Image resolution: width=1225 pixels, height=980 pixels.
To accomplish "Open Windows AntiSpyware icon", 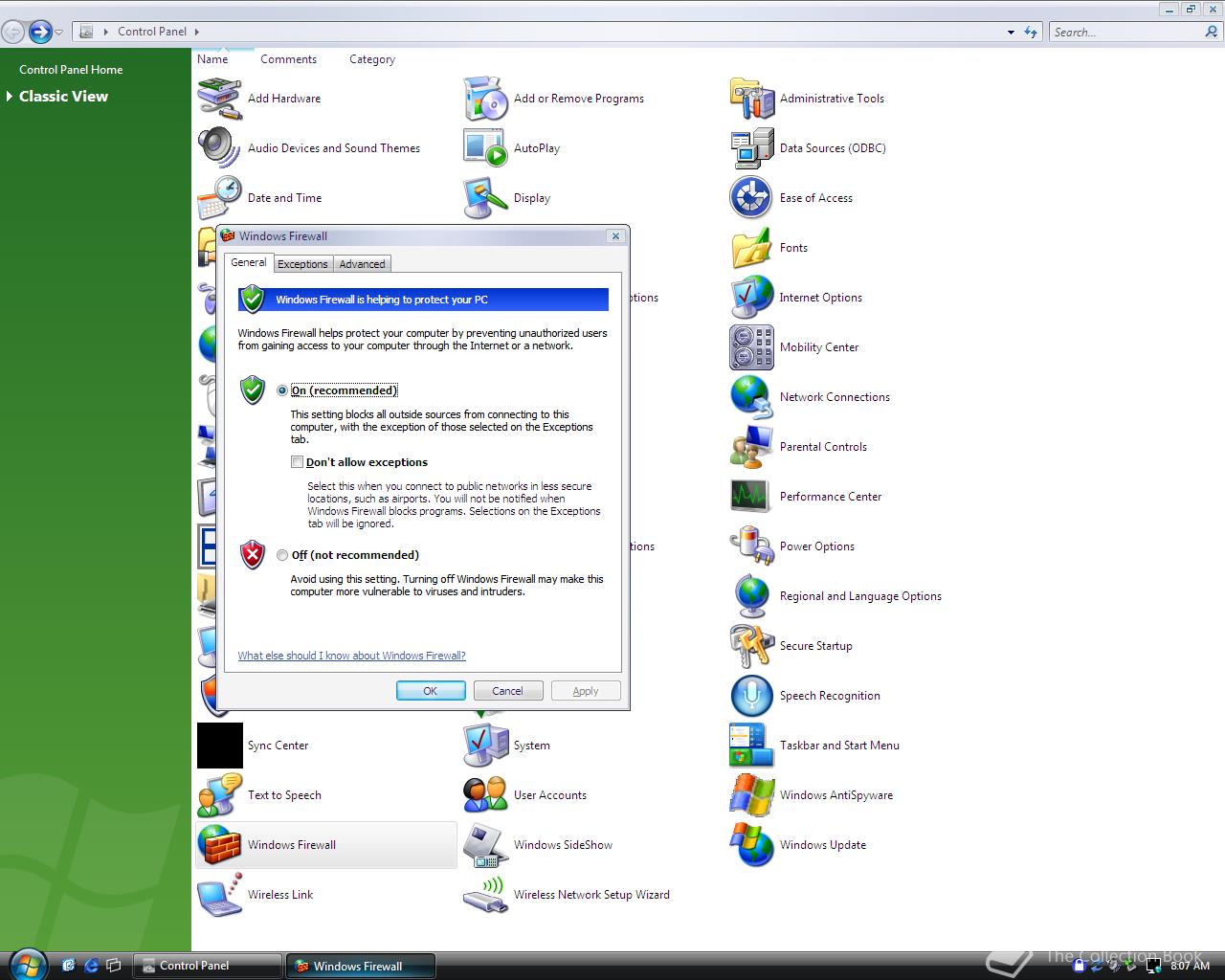I will tap(751, 794).
